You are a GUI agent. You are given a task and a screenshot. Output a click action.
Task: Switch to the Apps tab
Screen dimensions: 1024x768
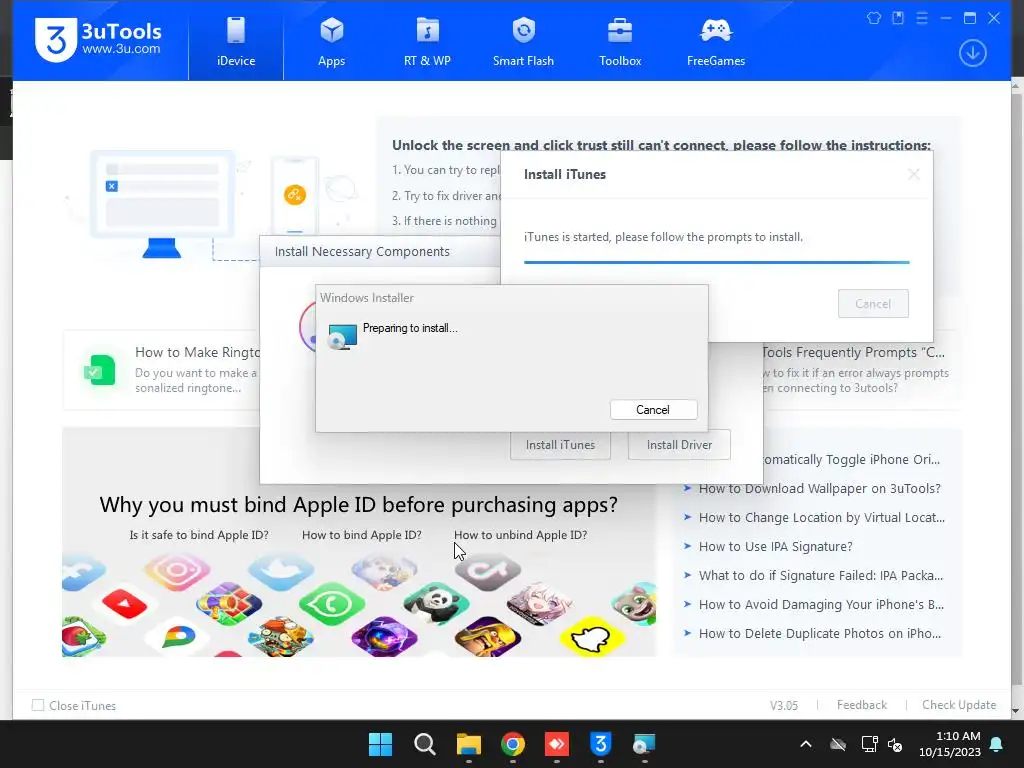[331, 42]
